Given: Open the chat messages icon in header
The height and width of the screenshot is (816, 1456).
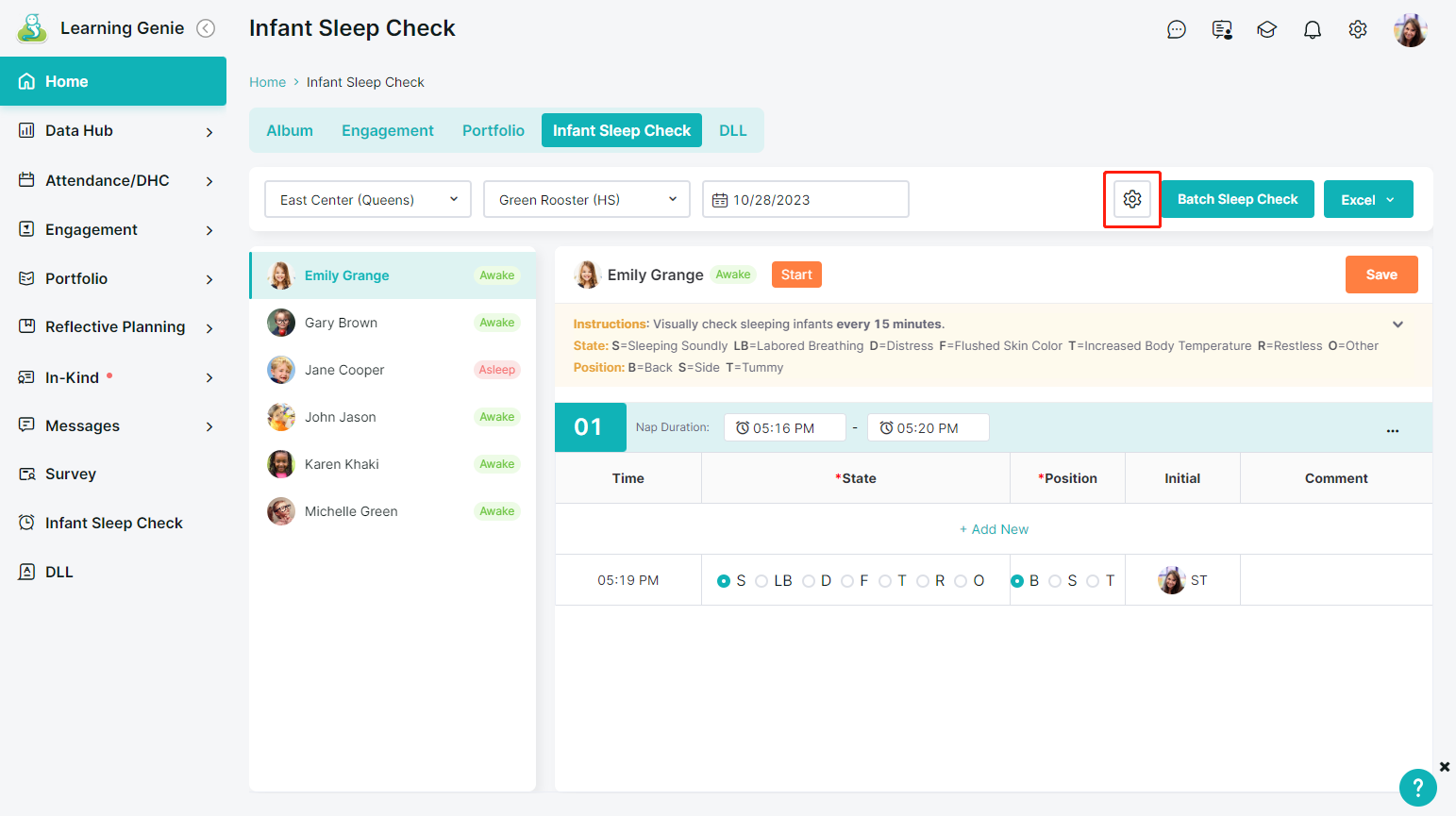Looking at the screenshot, I should click(1176, 30).
